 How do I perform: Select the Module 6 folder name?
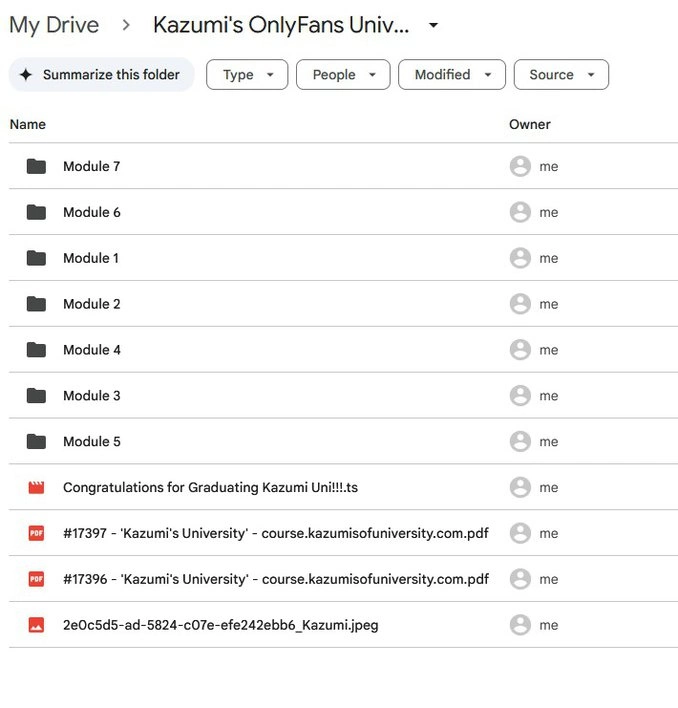pyautogui.click(x=92, y=212)
